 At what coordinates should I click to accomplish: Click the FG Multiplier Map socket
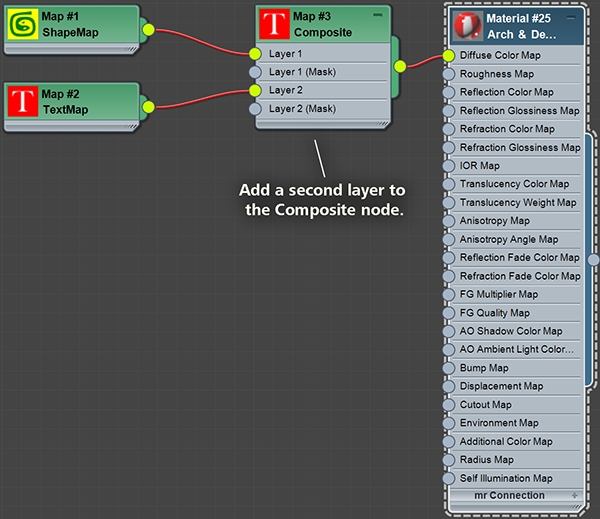[449, 294]
